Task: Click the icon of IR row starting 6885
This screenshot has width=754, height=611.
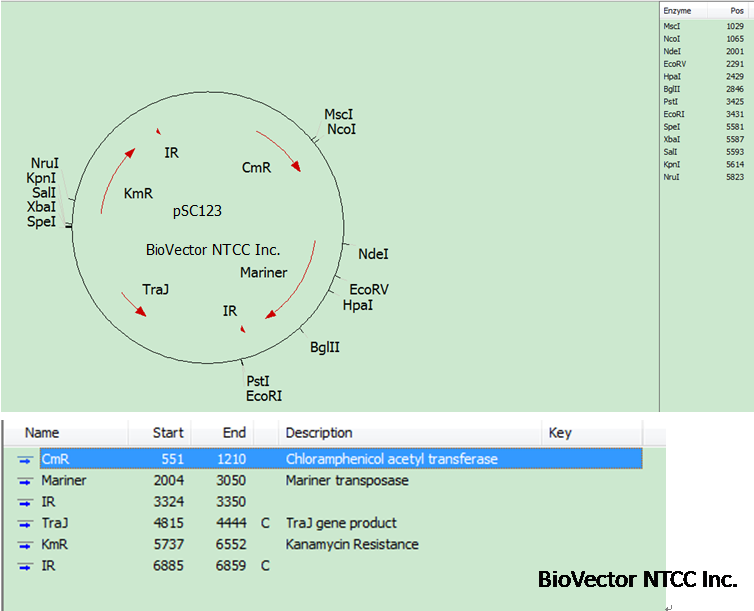Action: click(x=26, y=567)
